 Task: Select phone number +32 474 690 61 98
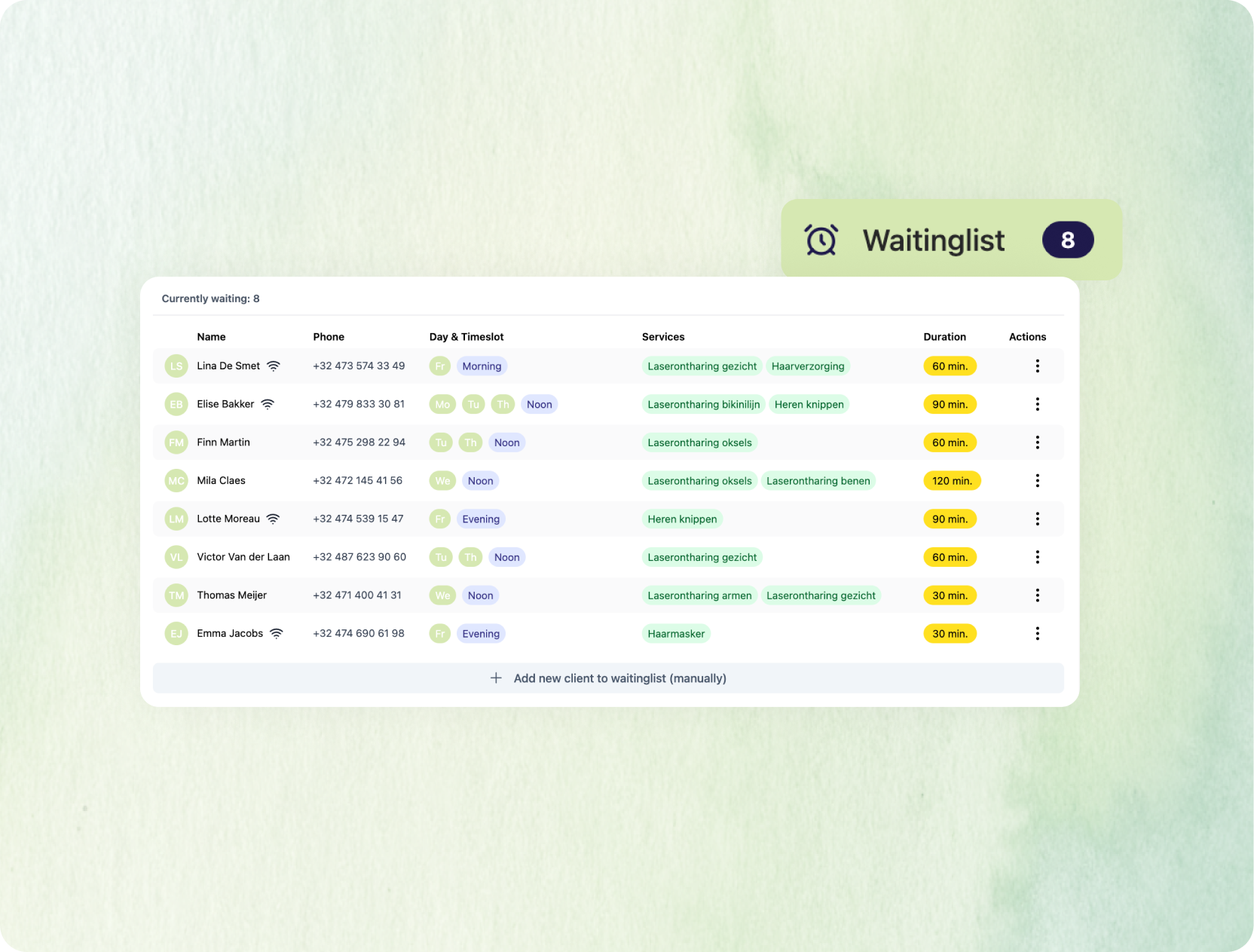[x=359, y=633]
